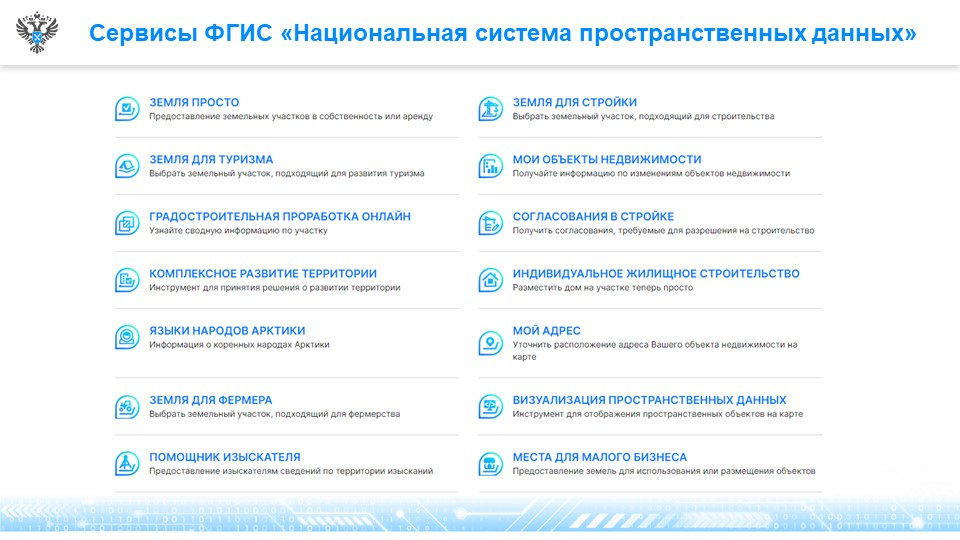Image resolution: width=960 pixels, height=540 pixels.
Task: Click the Языки народов Арктики icon
Action: coord(127,337)
